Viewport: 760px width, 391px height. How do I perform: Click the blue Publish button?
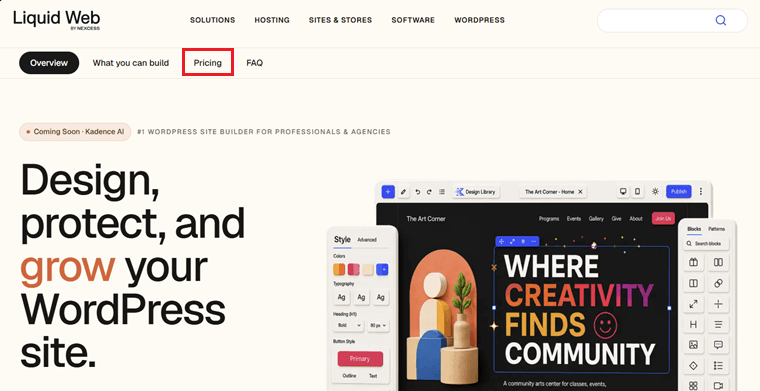[x=679, y=191]
